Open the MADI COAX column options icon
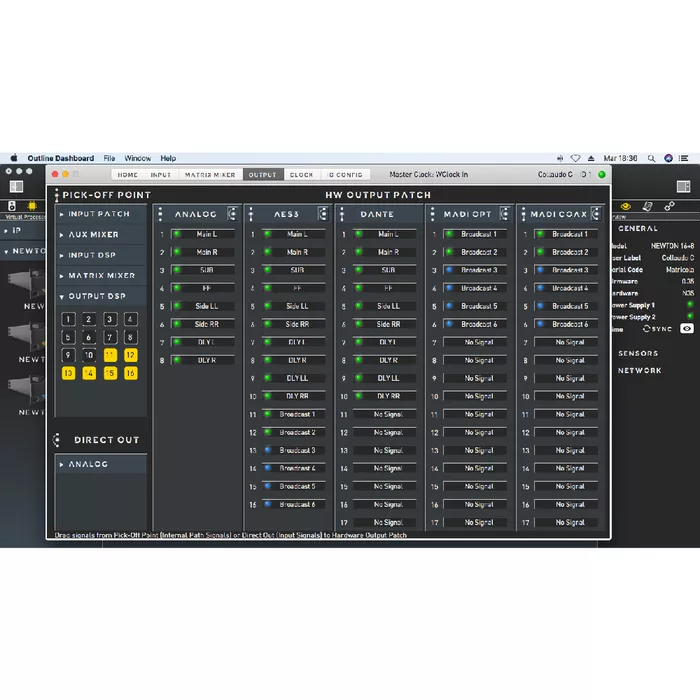The image size is (700, 700). coord(524,214)
